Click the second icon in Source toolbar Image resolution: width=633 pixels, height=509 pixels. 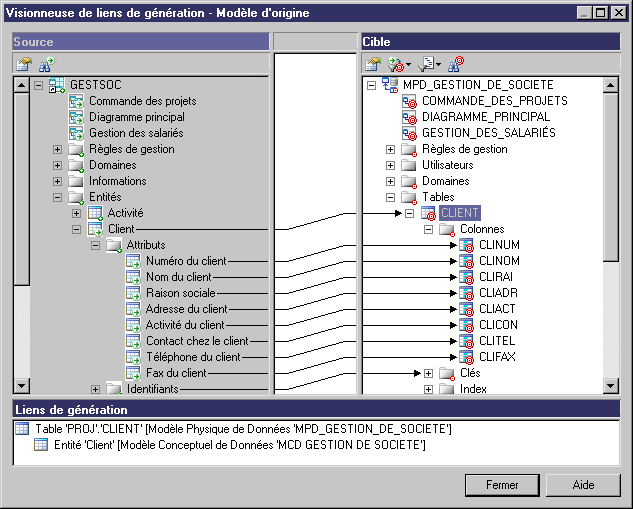45,64
